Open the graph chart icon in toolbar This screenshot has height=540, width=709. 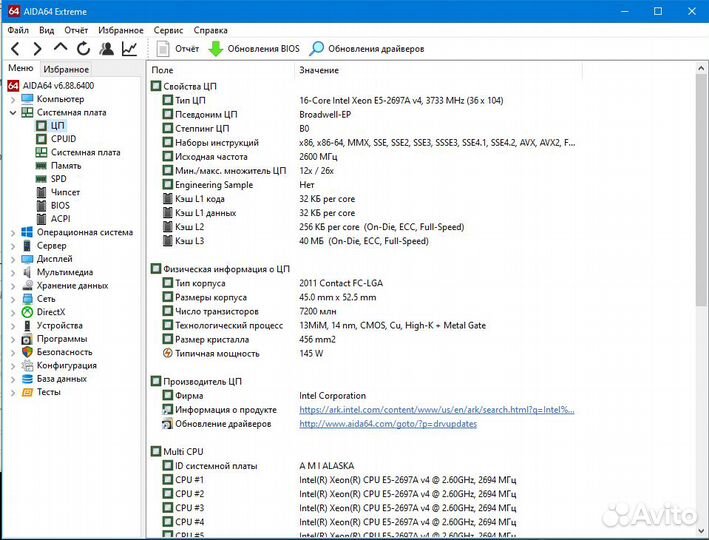129,48
